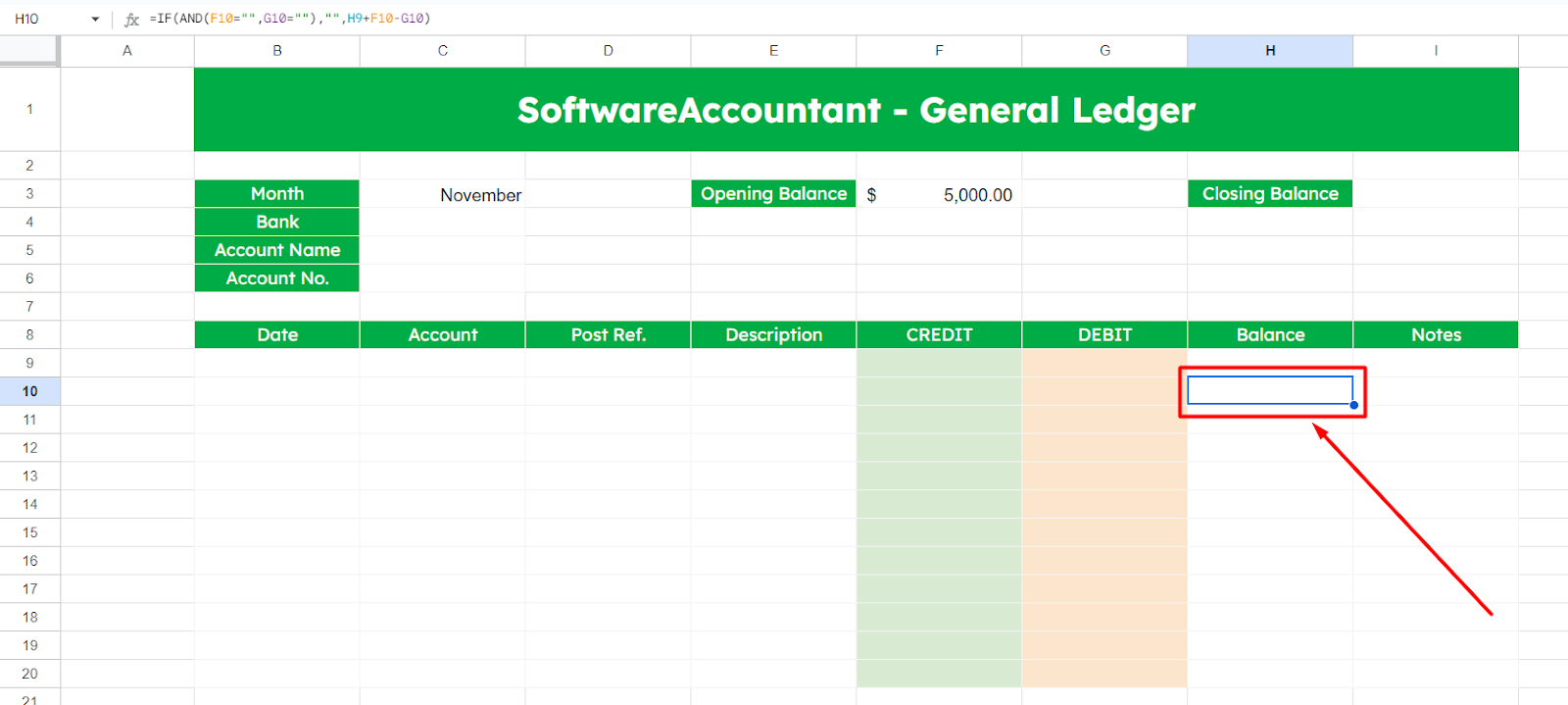
Task: Click the Month label cell
Action: click(277, 193)
